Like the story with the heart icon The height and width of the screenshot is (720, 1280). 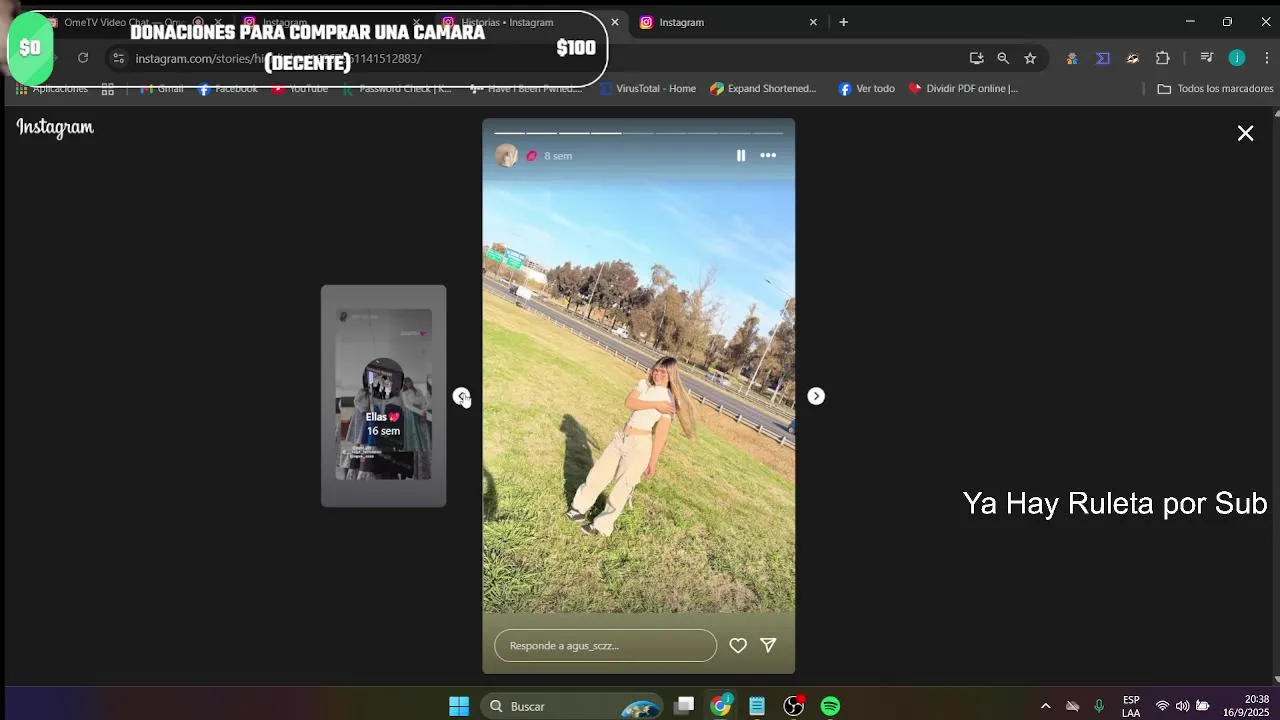pyautogui.click(x=738, y=646)
